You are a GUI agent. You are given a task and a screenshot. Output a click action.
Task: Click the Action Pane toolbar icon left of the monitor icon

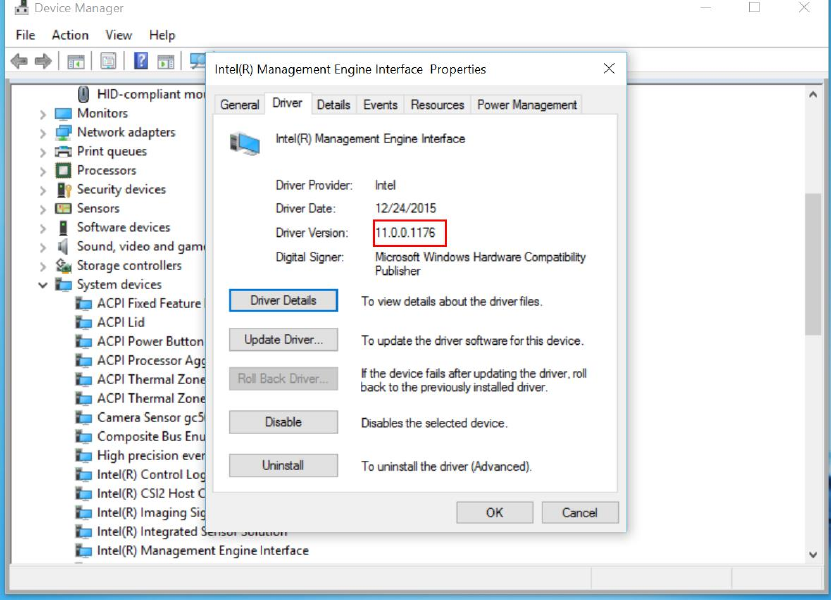(166, 61)
